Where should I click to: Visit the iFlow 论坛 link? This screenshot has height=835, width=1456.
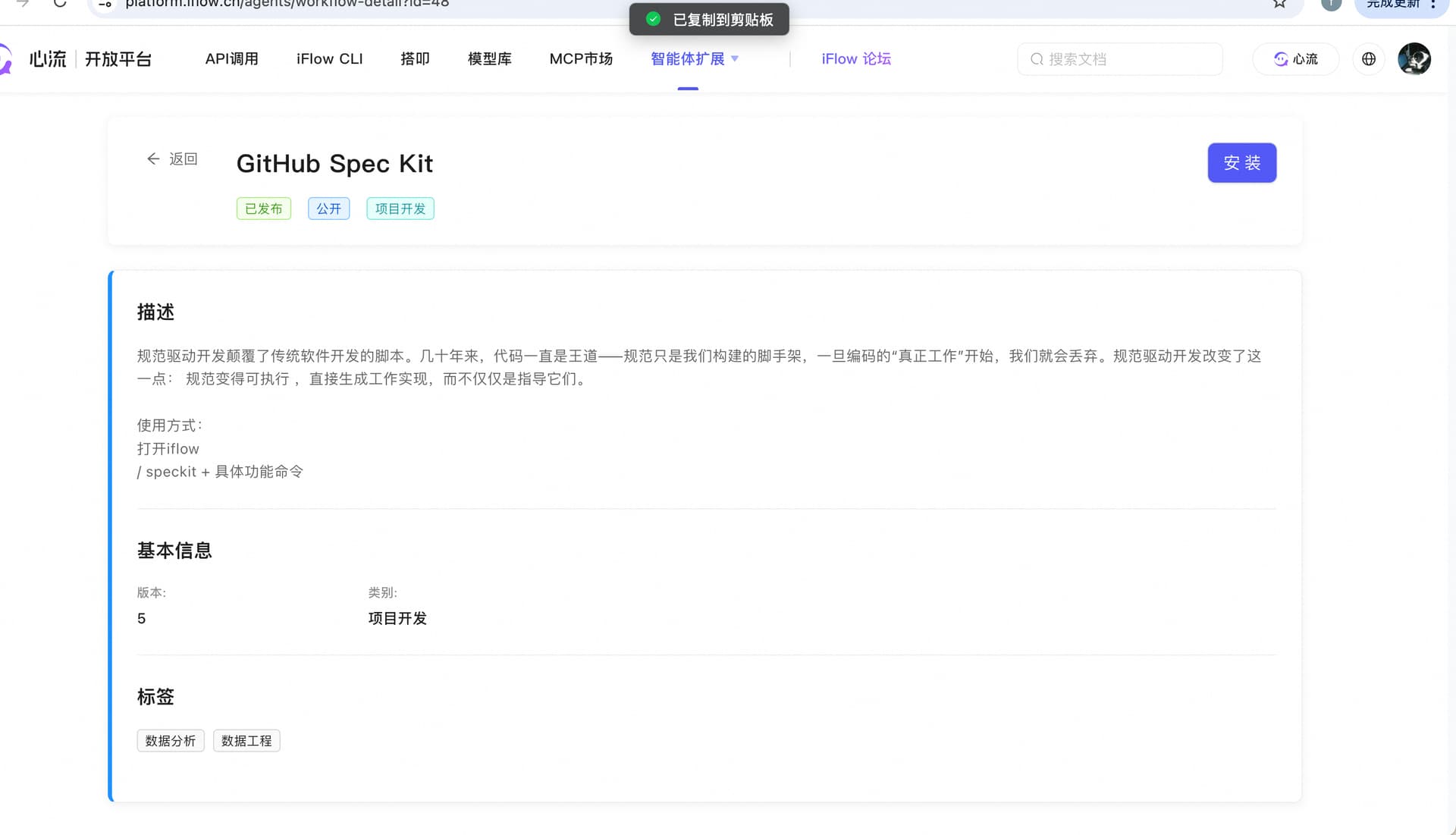(856, 59)
